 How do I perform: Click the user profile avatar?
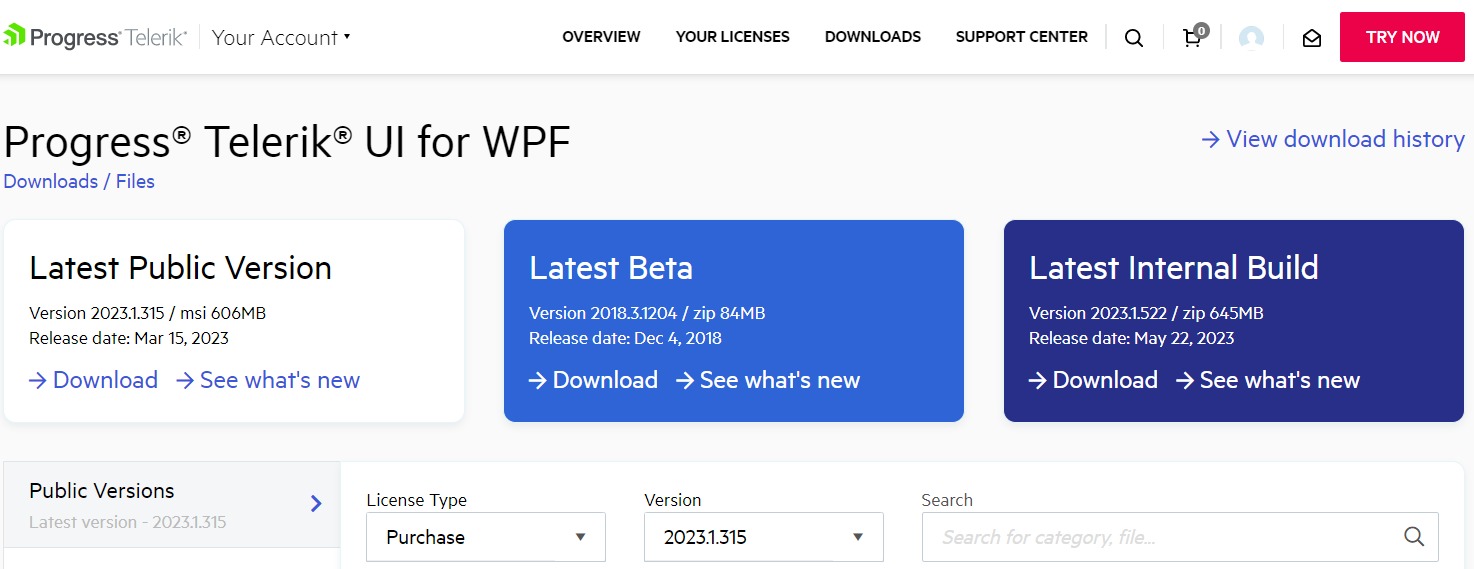point(1251,38)
